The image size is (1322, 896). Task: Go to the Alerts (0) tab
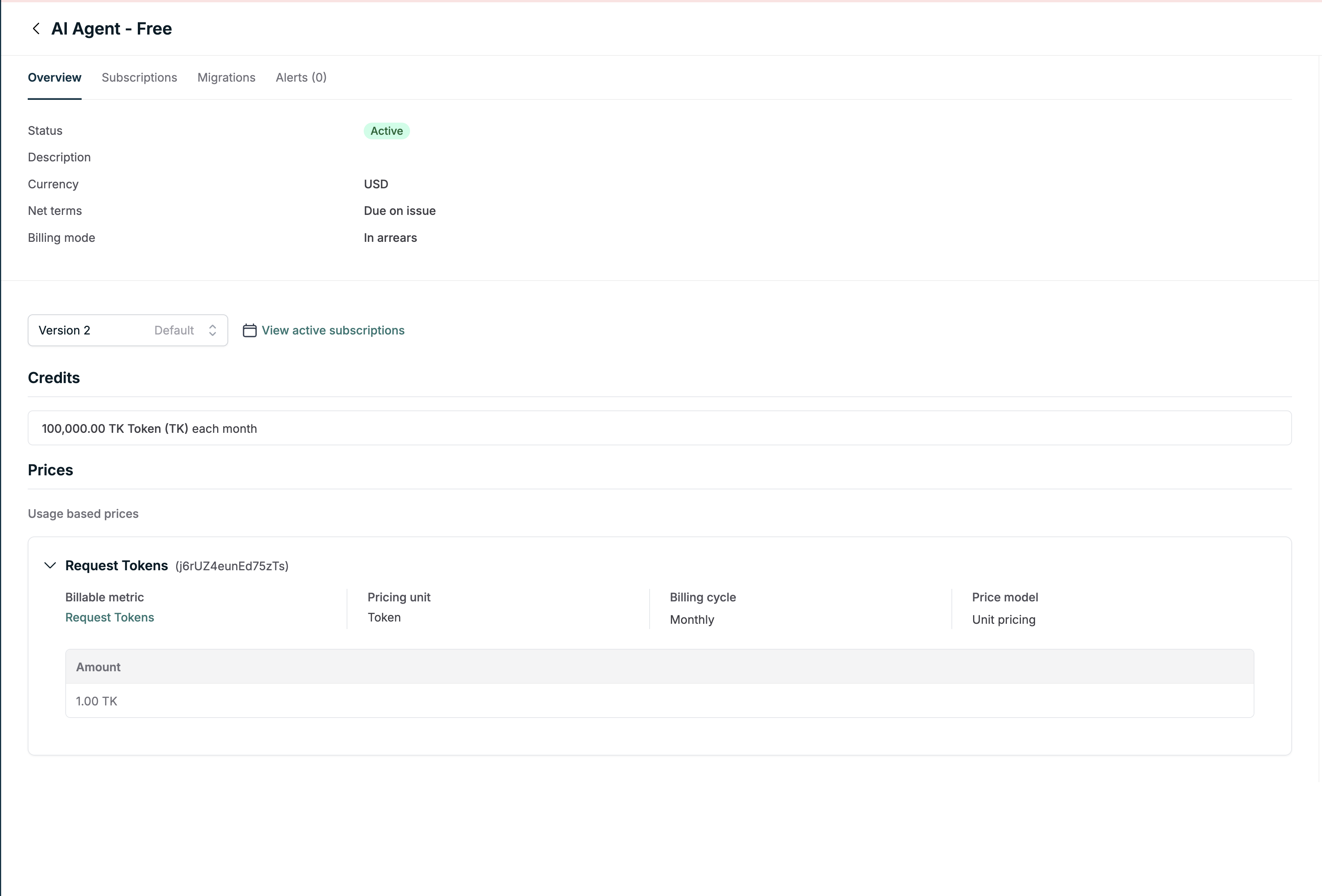pos(301,77)
